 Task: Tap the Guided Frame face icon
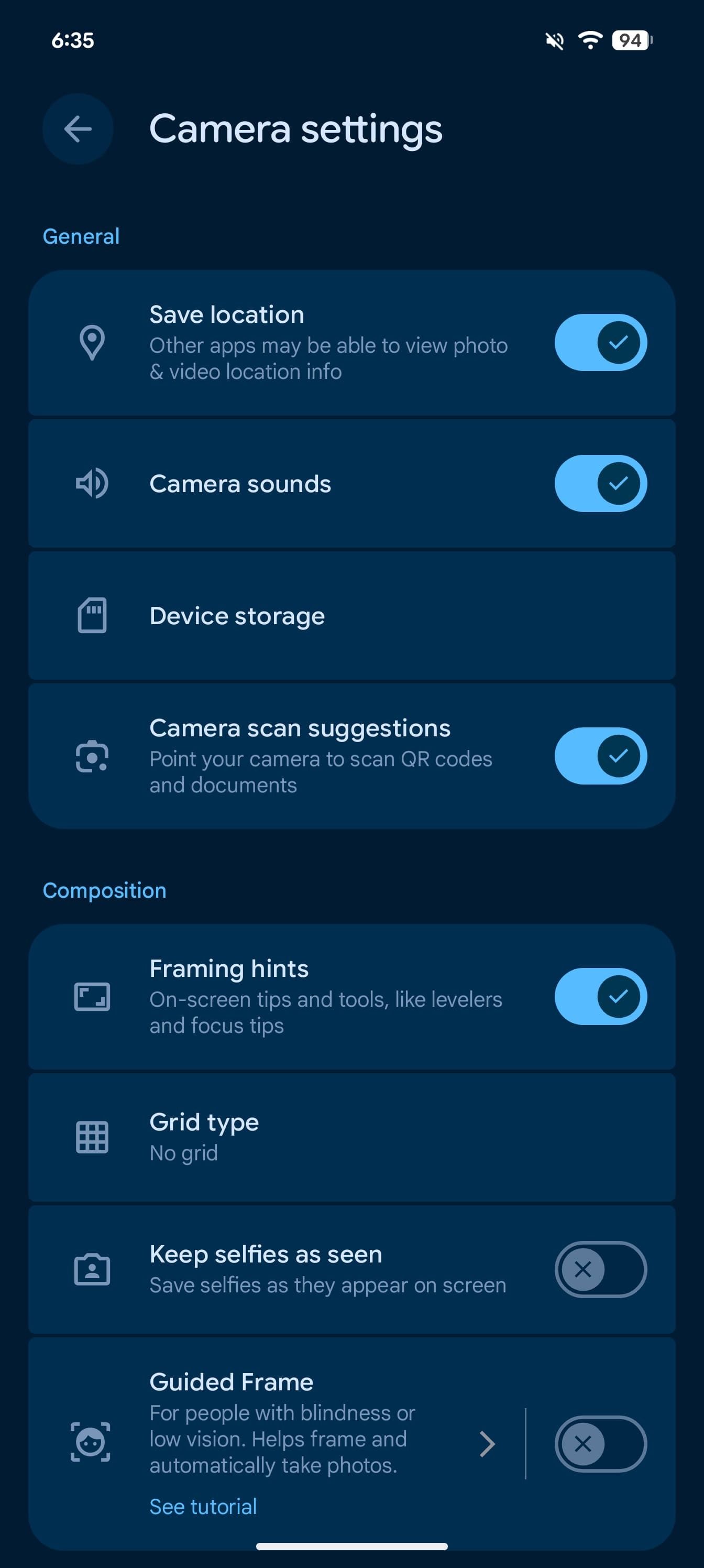[x=91, y=1442]
